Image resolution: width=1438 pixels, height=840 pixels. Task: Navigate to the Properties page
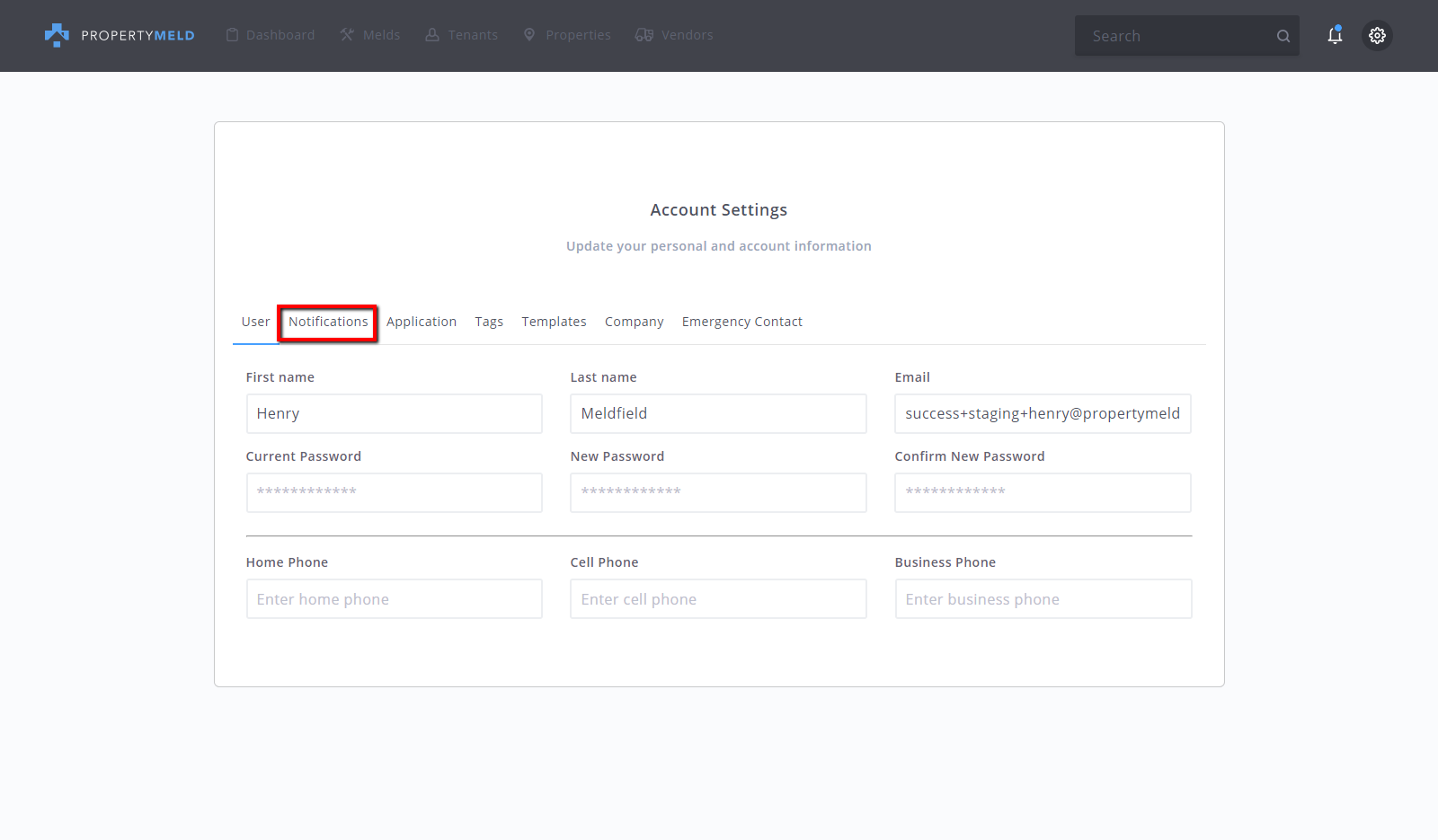tap(567, 35)
